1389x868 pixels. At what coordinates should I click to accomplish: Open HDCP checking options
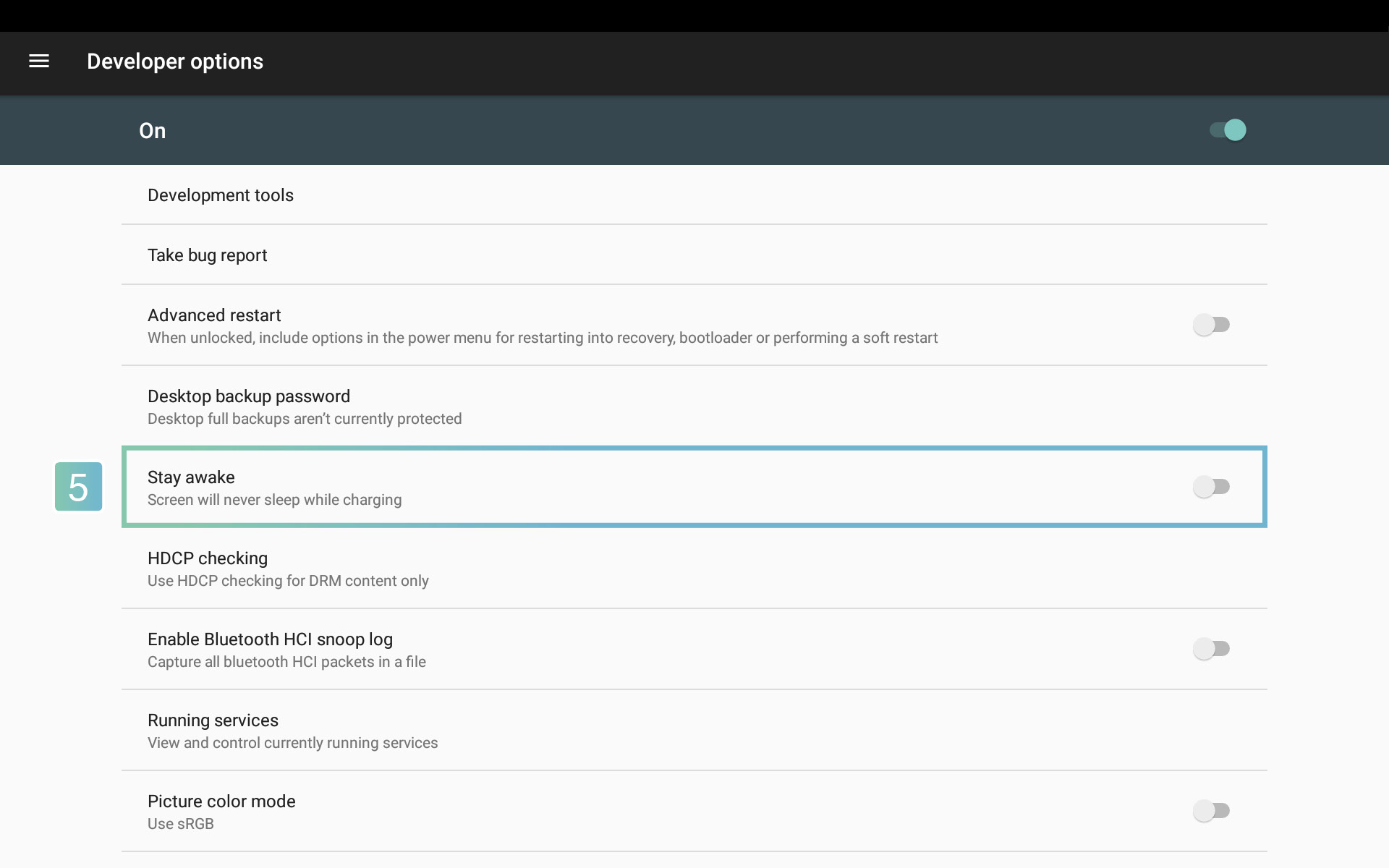coord(694,569)
